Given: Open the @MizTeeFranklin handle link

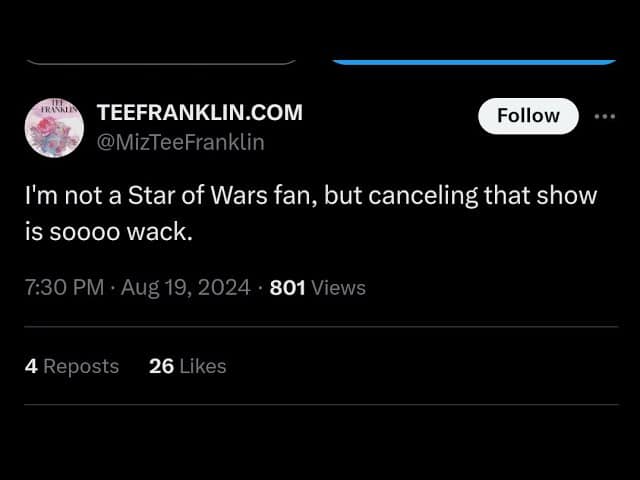Looking at the screenshot, I should point(180,142).
